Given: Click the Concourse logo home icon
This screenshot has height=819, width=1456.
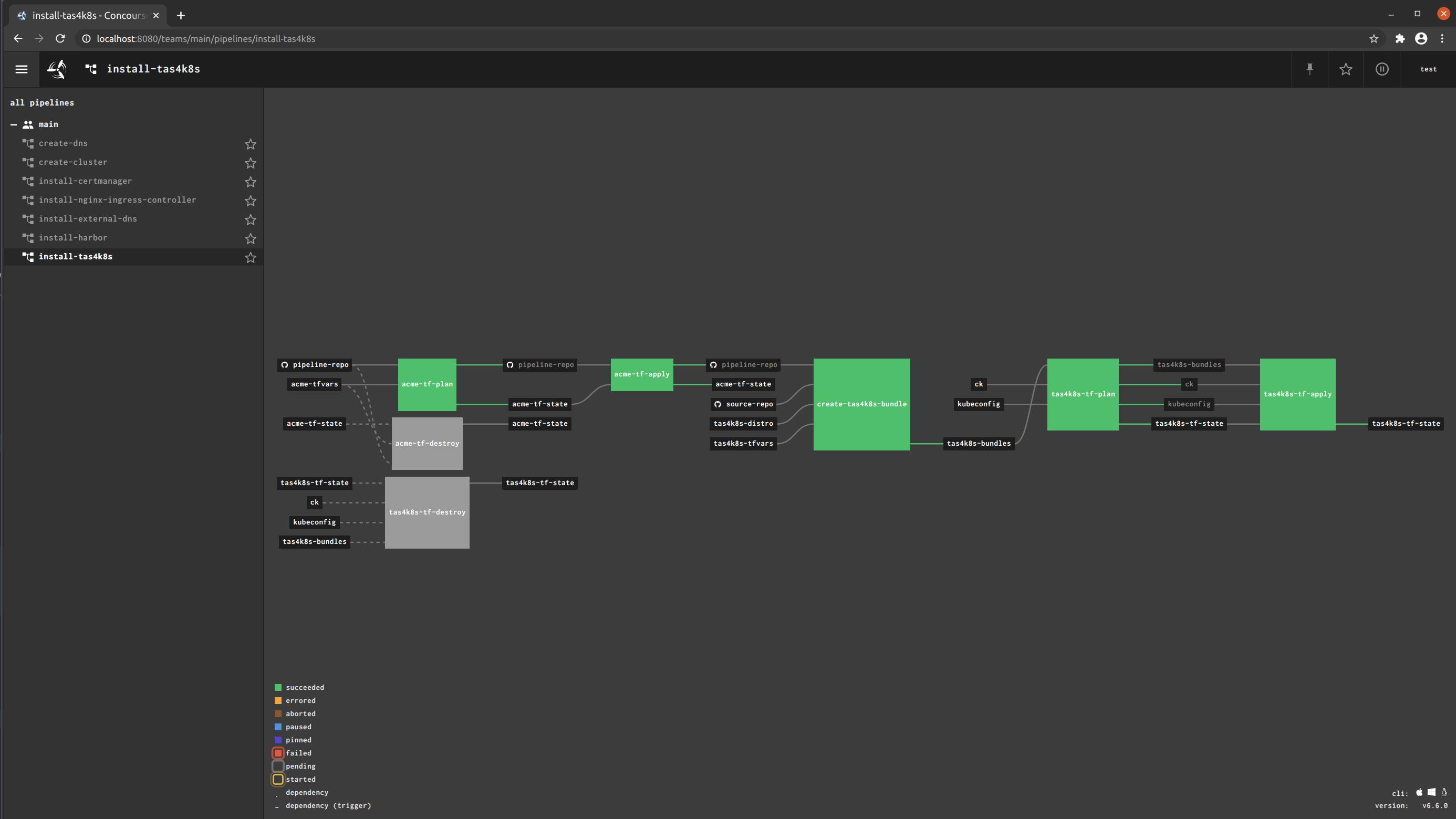Looking at the screenshot, I should click(57, 69).
